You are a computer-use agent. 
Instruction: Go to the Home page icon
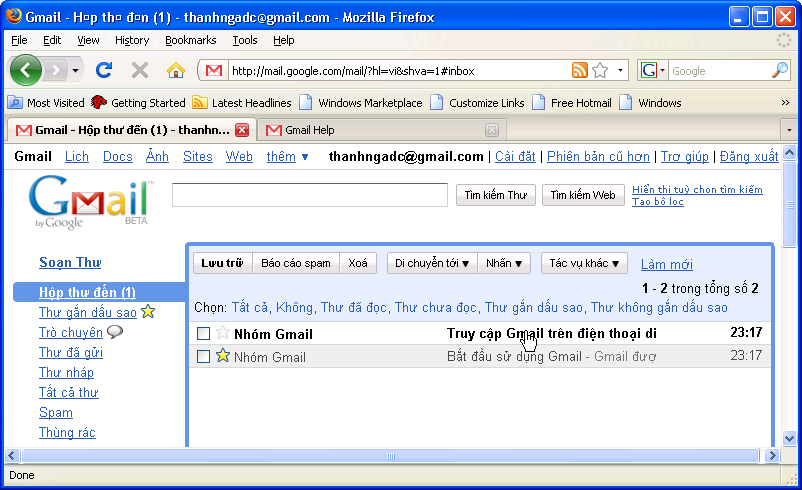click(x=175, y=70)
